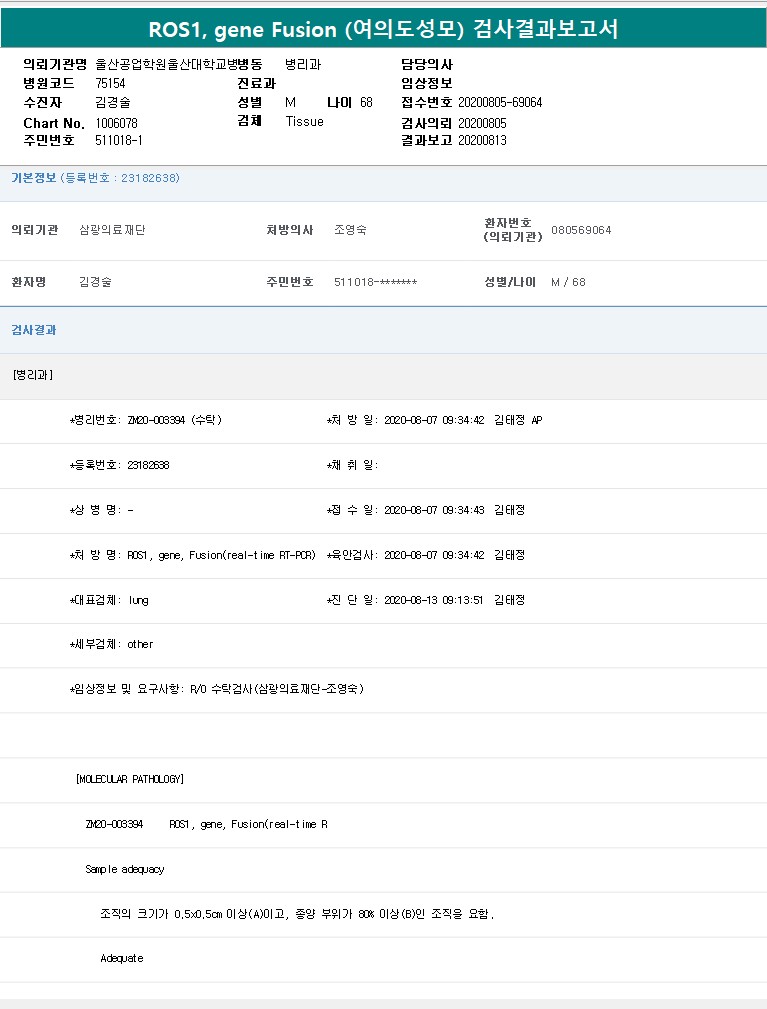Viewport: 767px width, 1009px height.
Task: Click the 결과보고 date 20200813
Action: tap(482, 141)
